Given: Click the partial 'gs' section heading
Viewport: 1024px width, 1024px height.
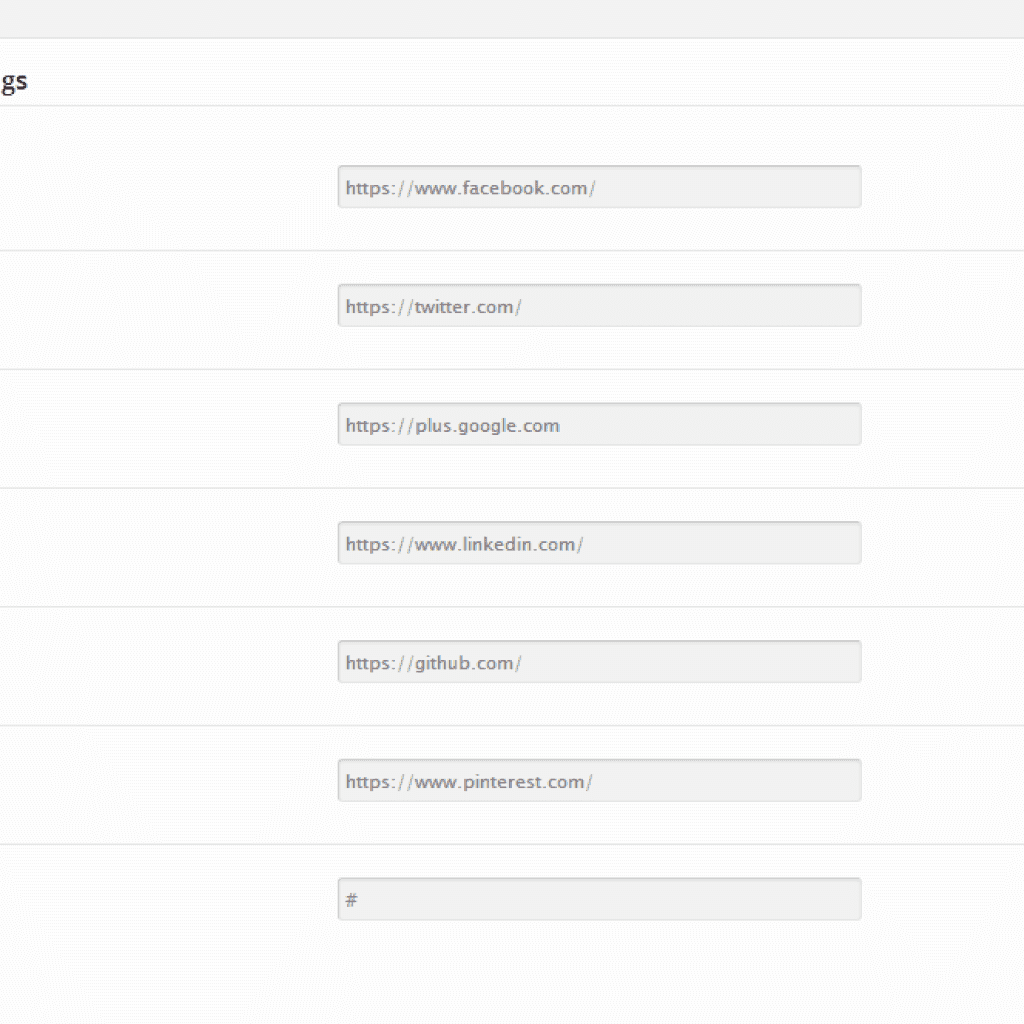Looking at the screenshot, I should [x=14, y=82].
